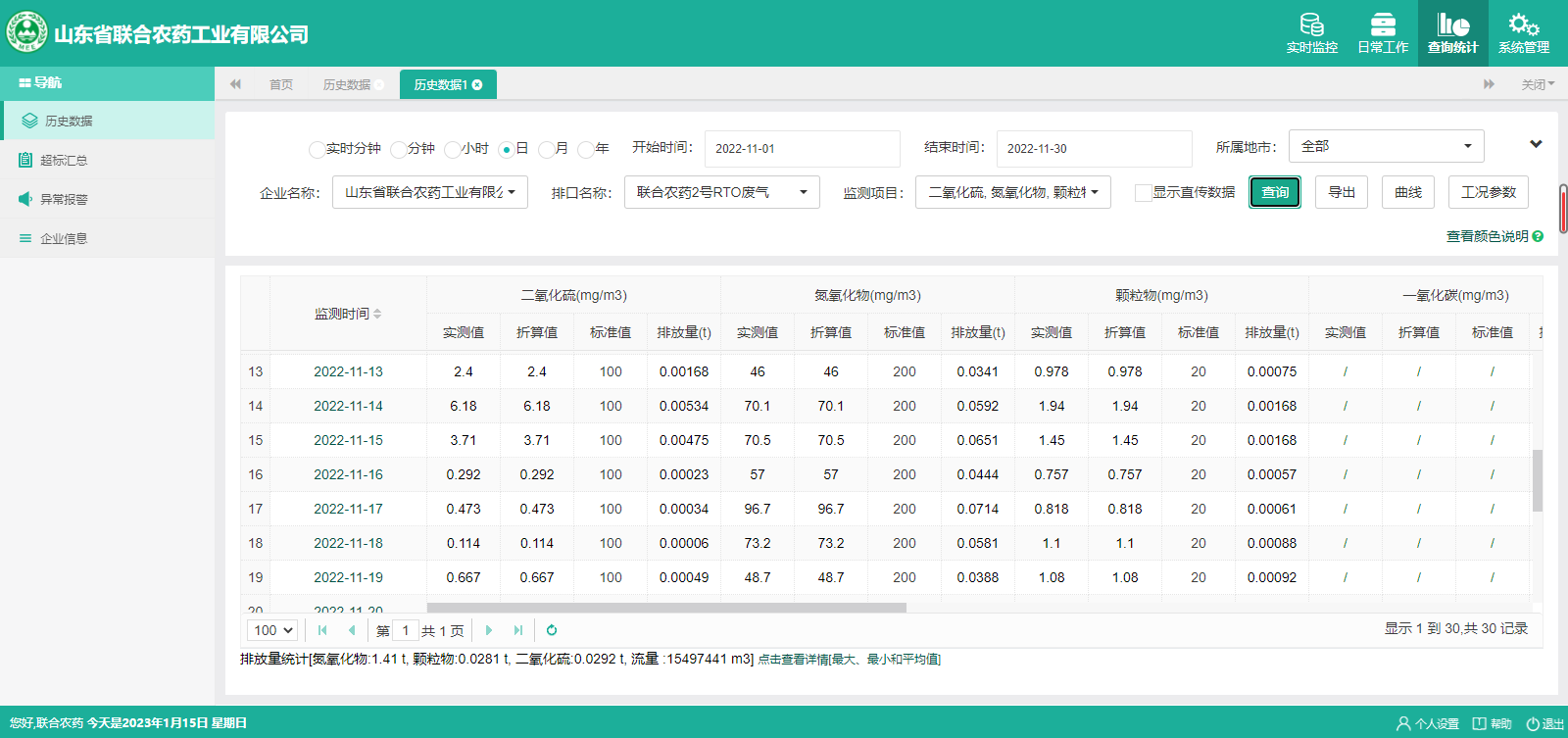Screen dimensions: 1568x738
Task: Click the 颗粒物(mg/m3) column group header
Action: (1161, 295)
